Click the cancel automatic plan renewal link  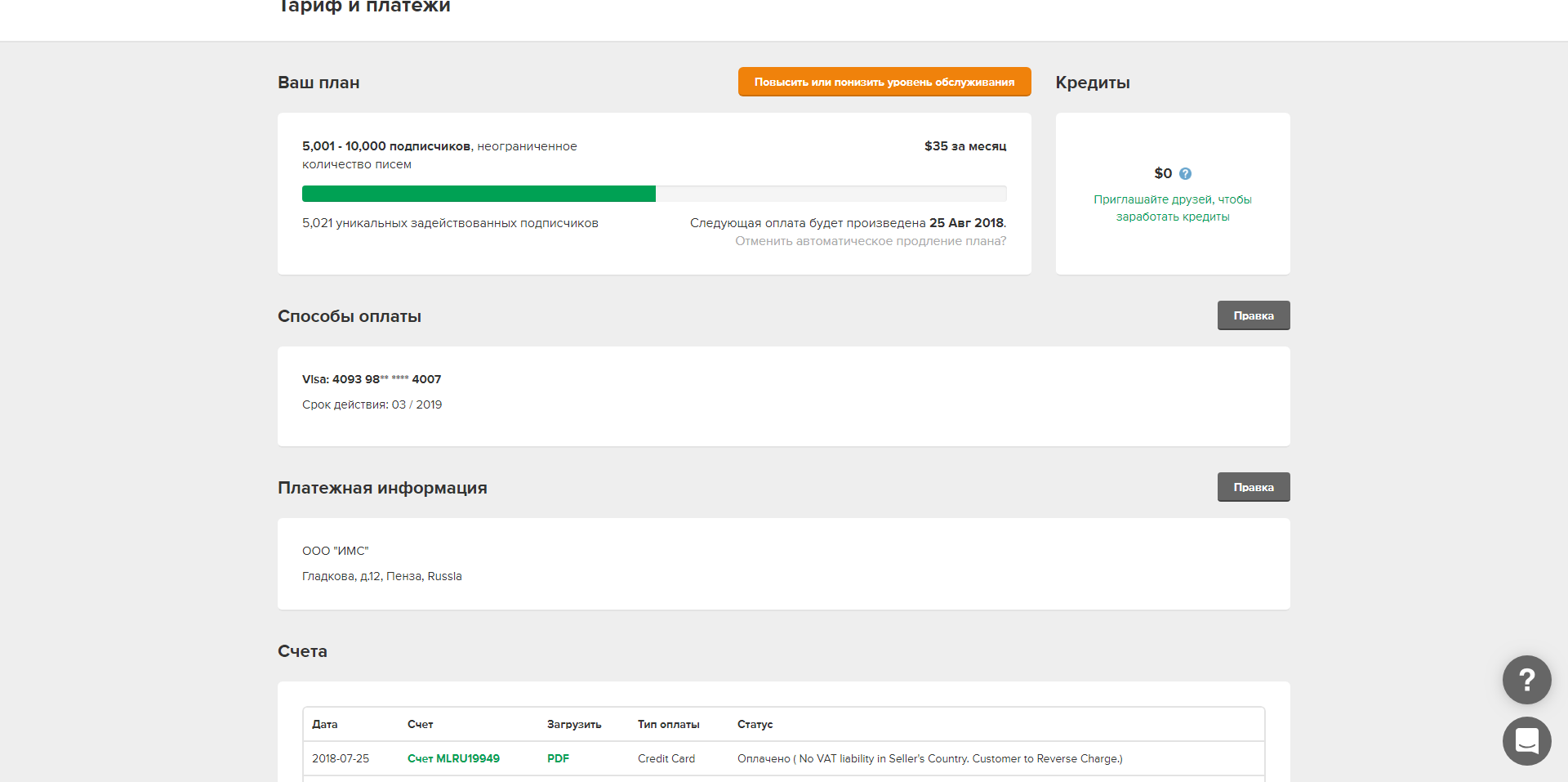point(870,241)
